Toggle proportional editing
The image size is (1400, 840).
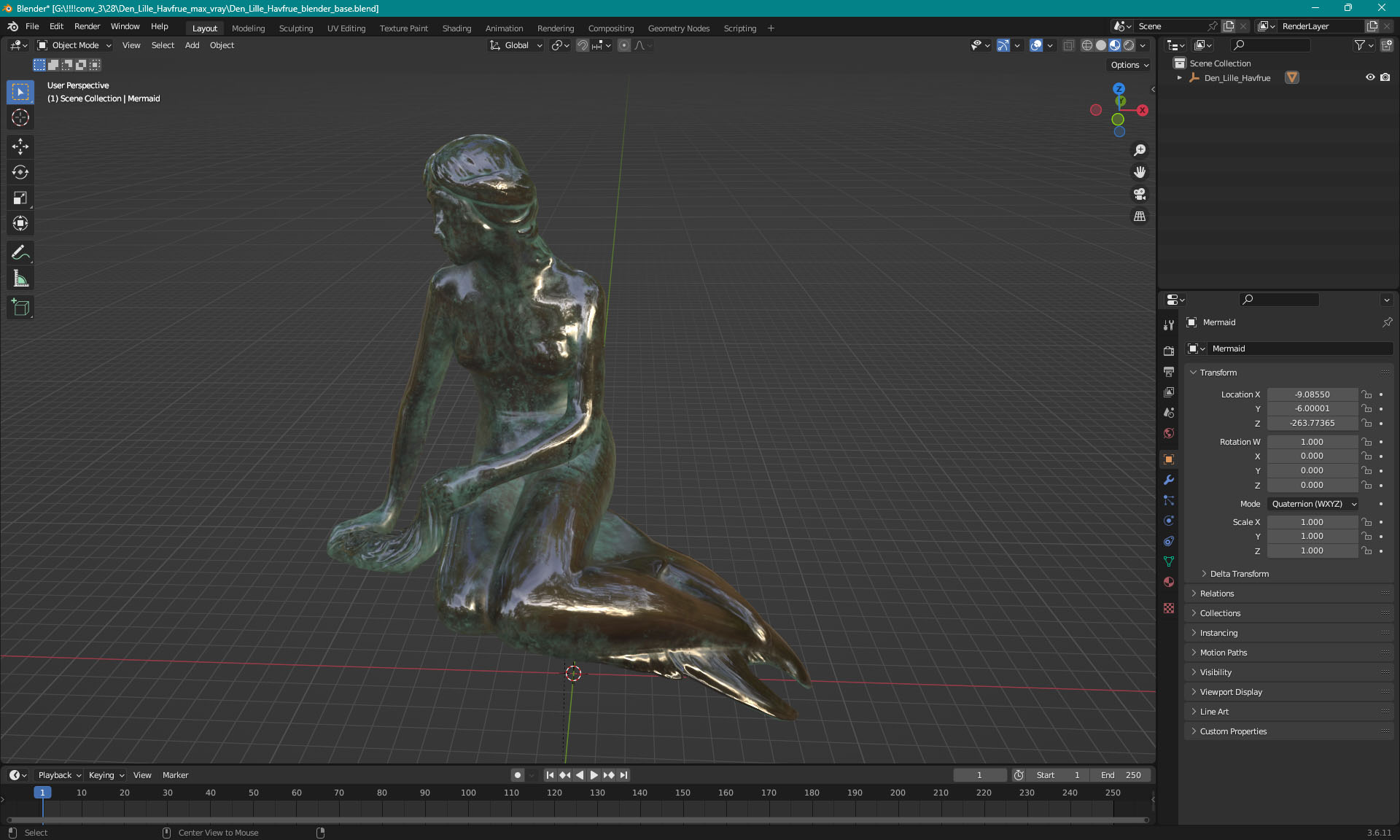[x=624, y=45]
